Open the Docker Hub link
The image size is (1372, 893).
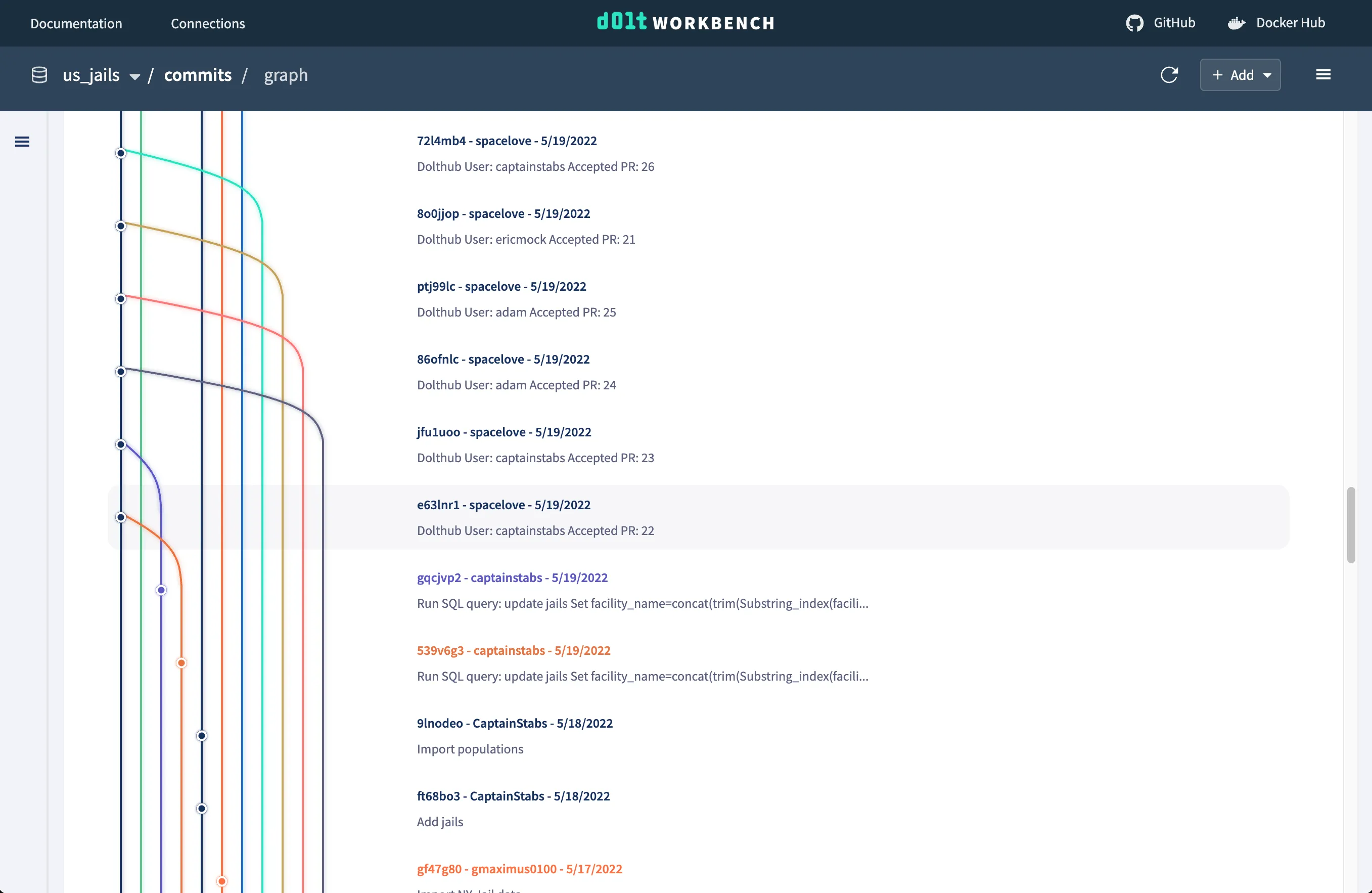1277,23
